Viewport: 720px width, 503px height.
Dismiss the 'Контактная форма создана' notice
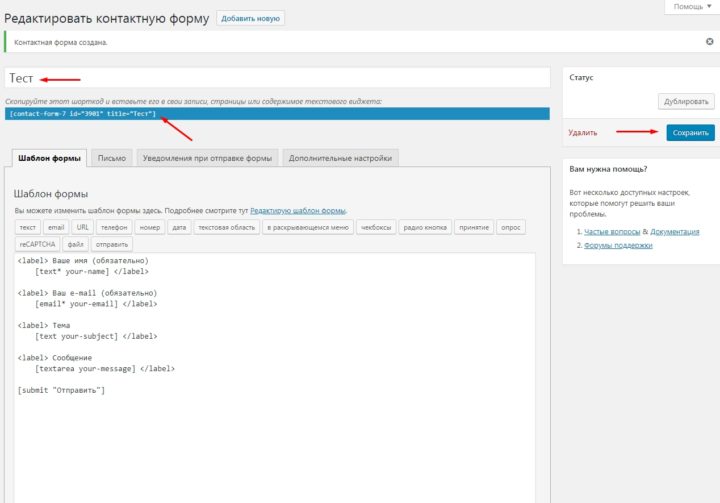tap(709, 42)
